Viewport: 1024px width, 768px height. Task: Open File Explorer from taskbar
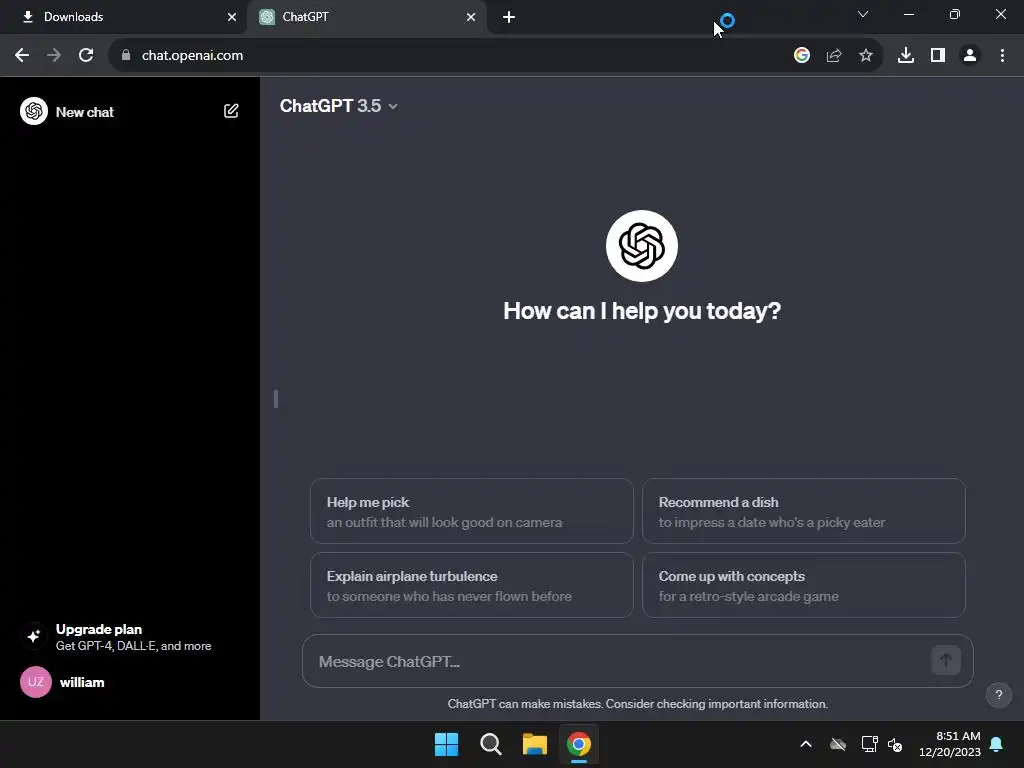point(534,744)
